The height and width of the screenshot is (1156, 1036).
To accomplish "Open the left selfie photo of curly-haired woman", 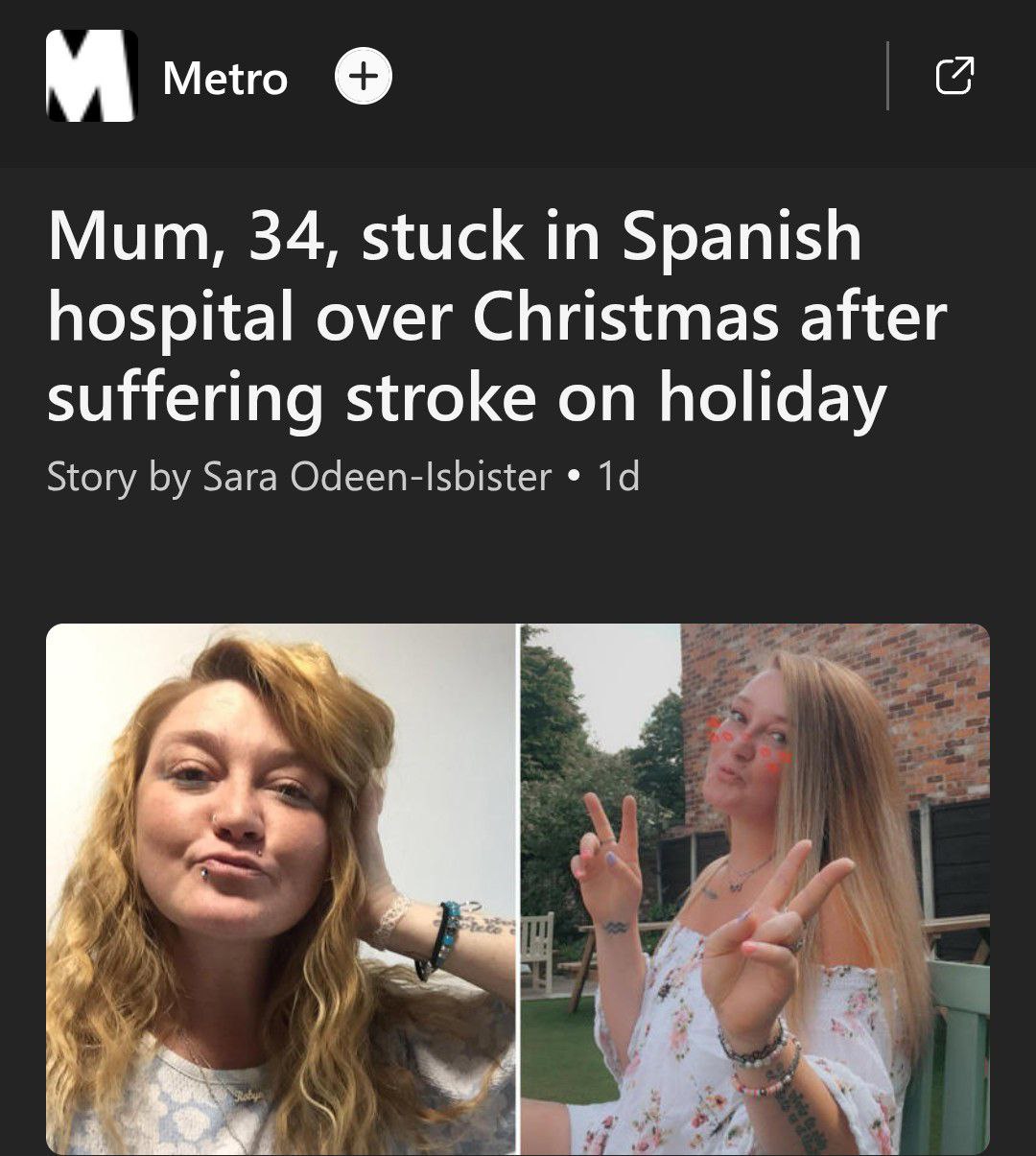I will [281, 889].
